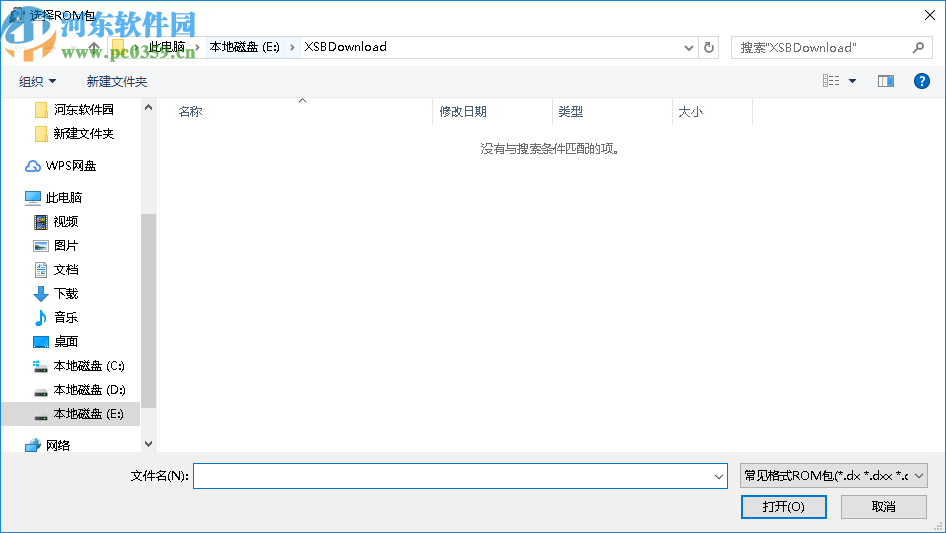946x533 pixels.
Task: Open 桌面 folder in sidebar
Action: pos(66,342)
